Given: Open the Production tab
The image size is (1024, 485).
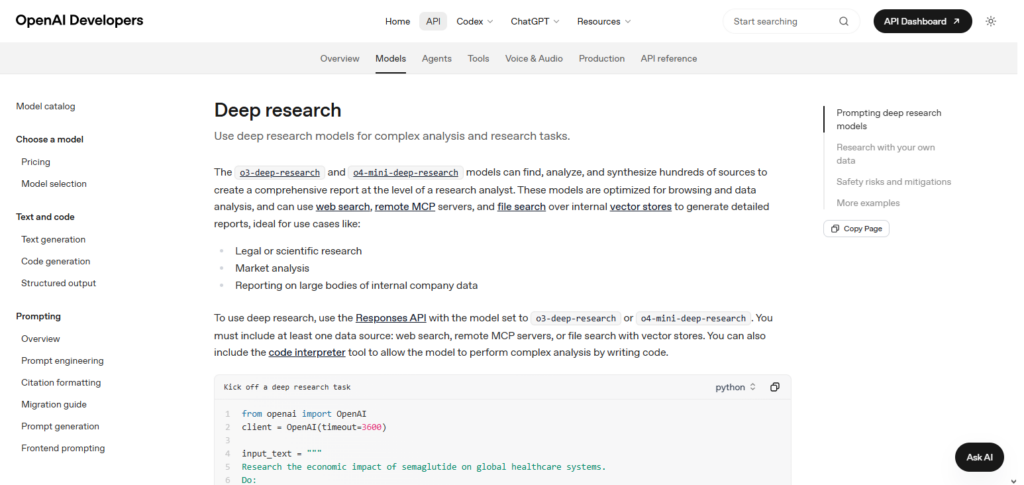Looking at the screenshot, I should point(601,59).
